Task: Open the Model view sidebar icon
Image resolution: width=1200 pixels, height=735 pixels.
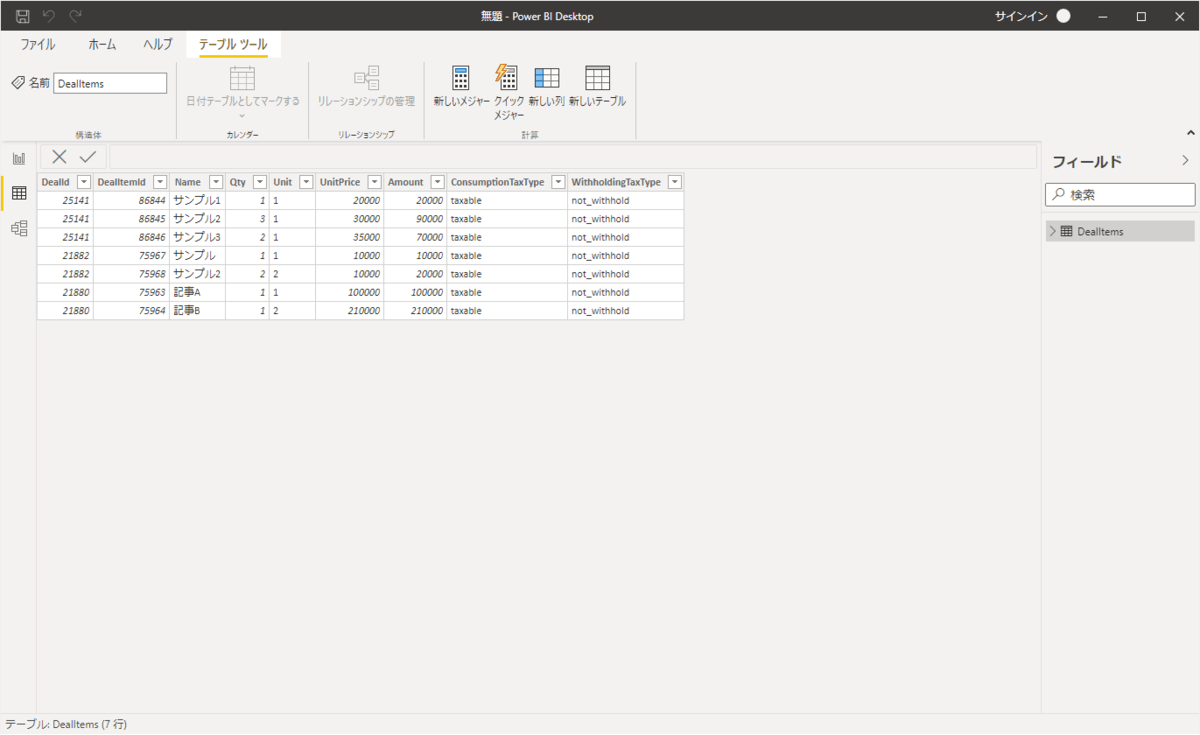Action: pyautogui.click(x=19, y=229)
